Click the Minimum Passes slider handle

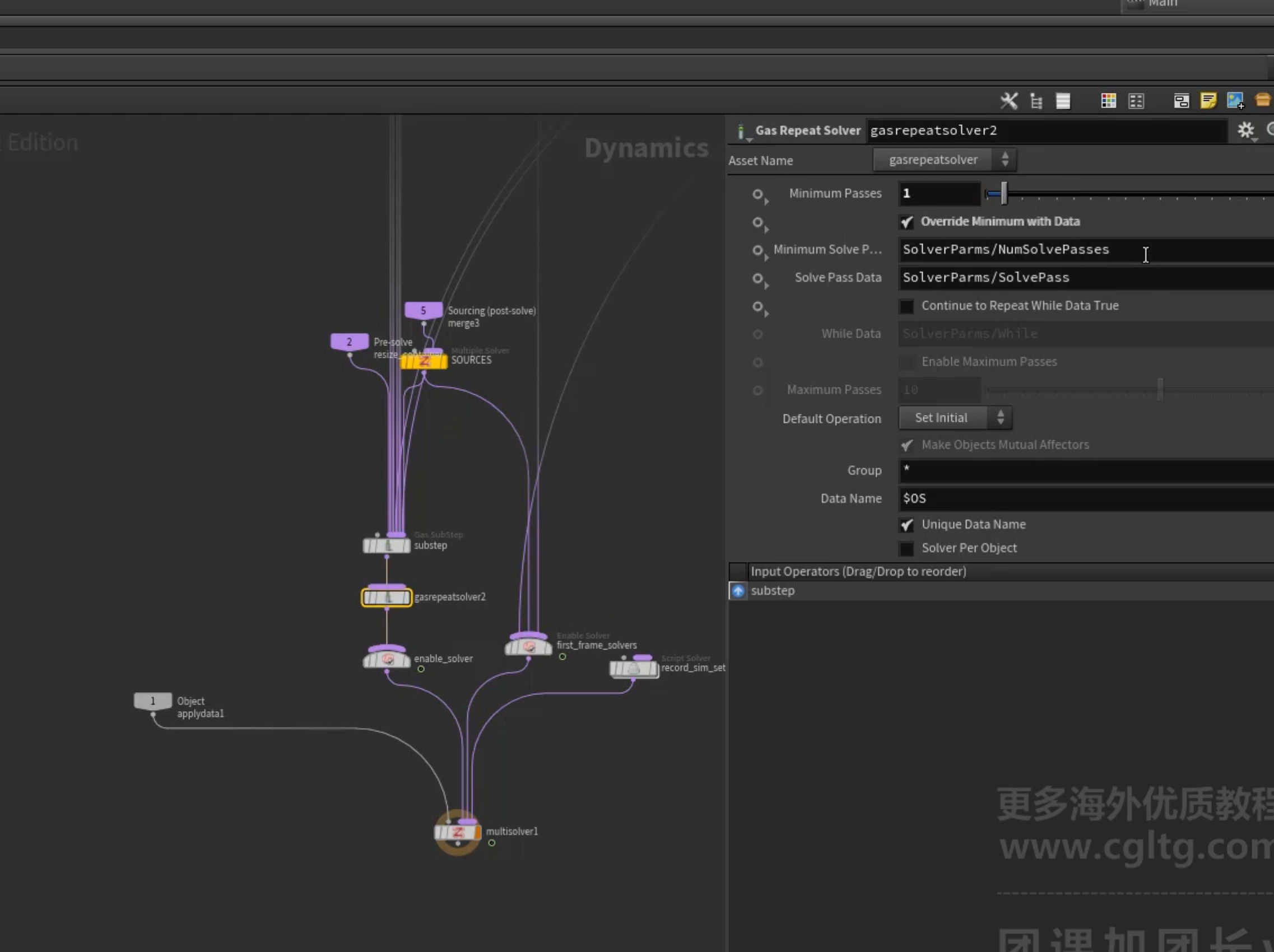[1004, 194]
